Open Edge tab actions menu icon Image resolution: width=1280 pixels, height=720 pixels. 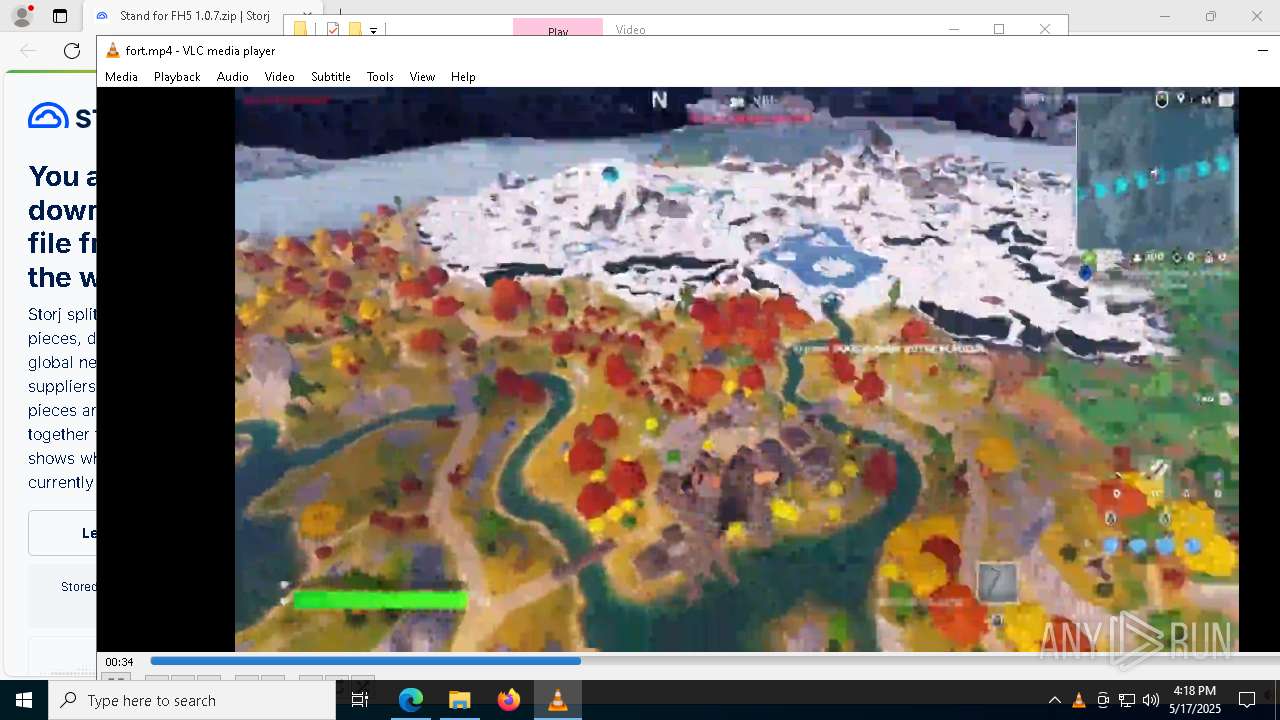pos(60,16)
